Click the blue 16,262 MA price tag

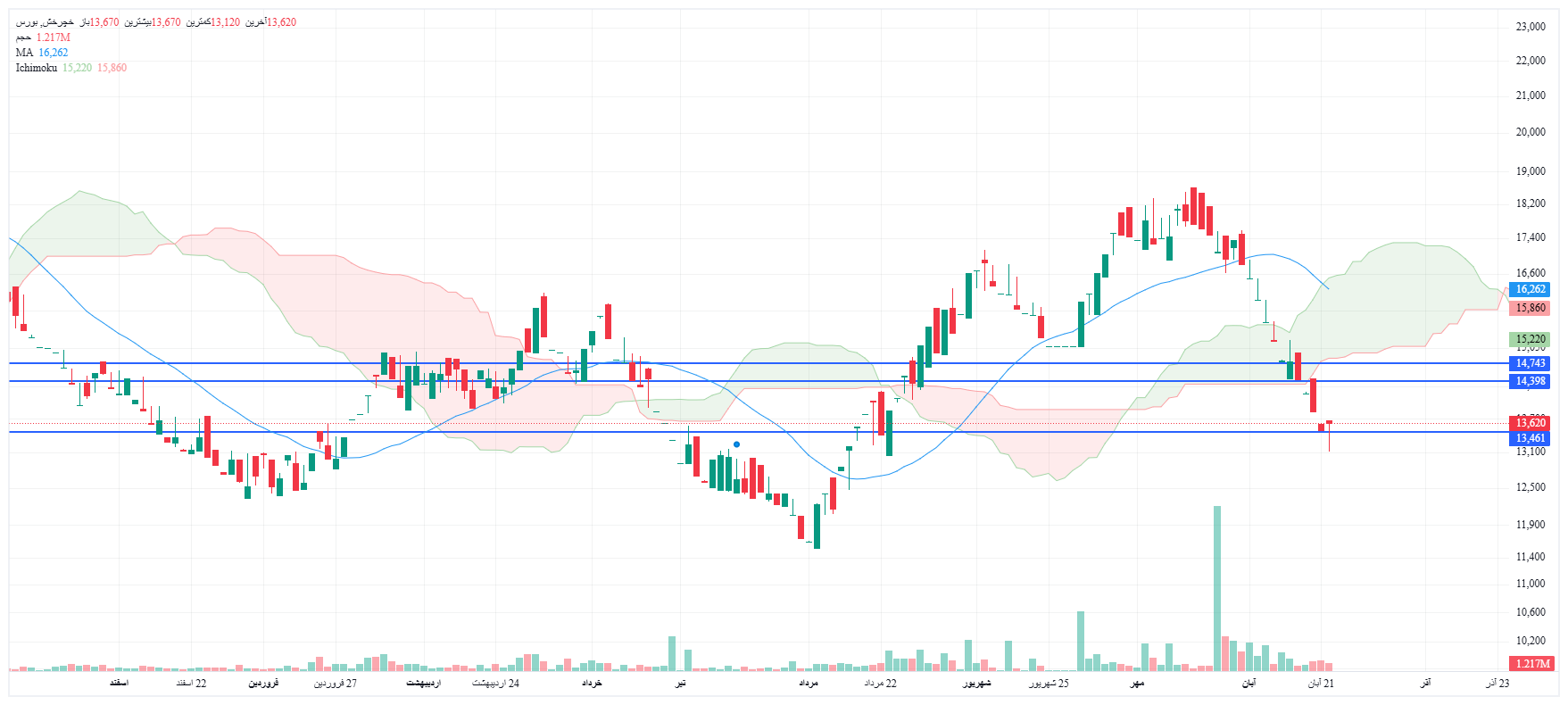1530,289
